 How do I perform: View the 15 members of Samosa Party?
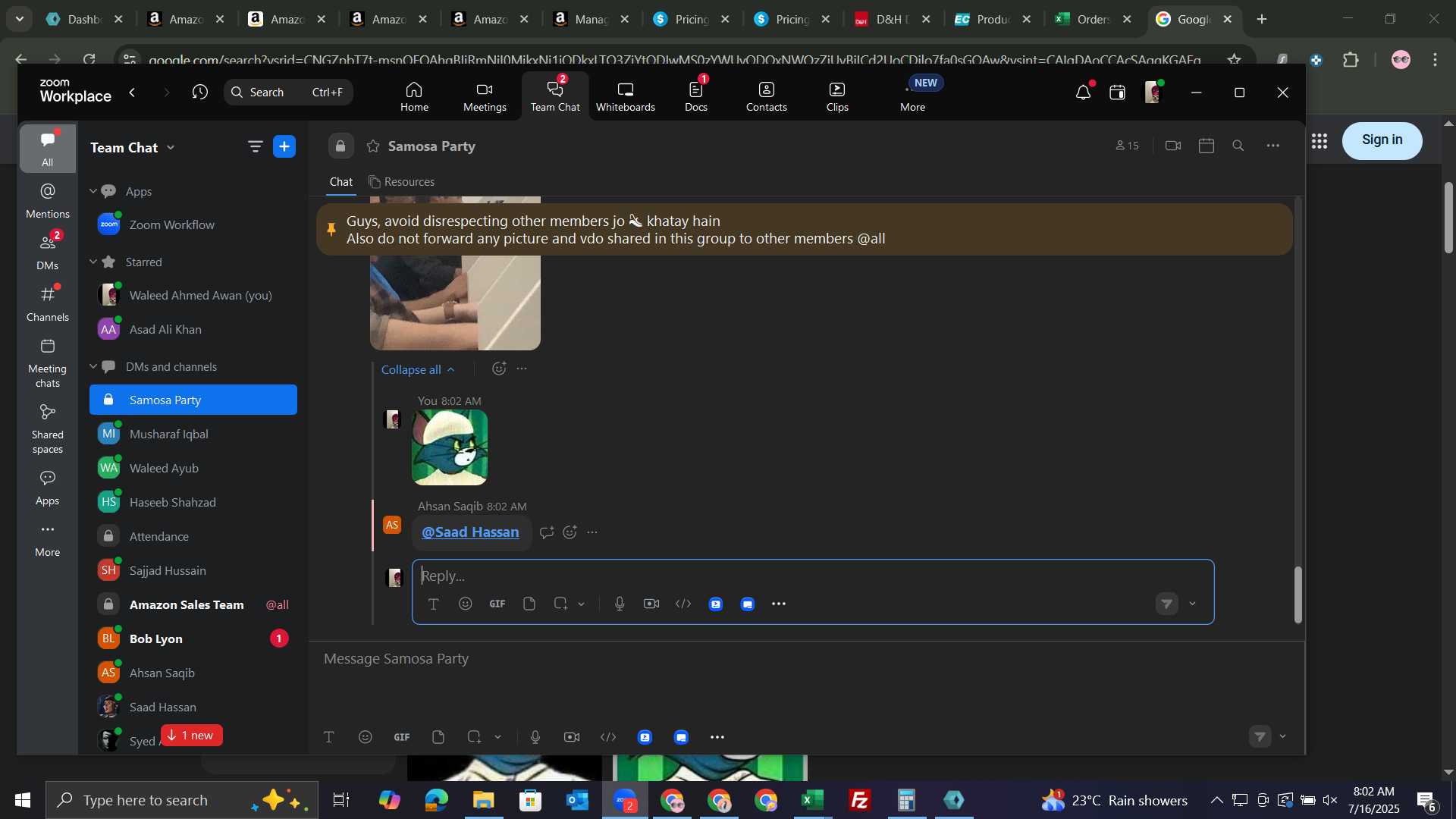tap(1127, 146)
